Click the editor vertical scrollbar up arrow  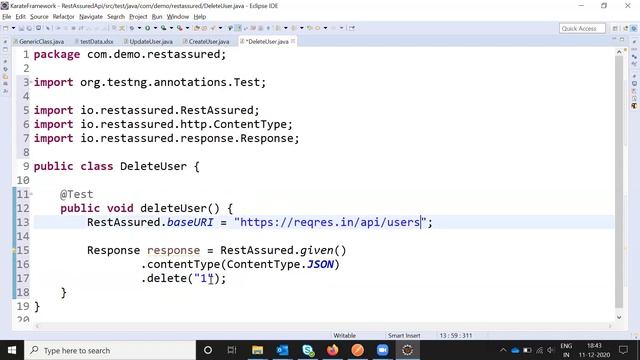tap(619, 52)
